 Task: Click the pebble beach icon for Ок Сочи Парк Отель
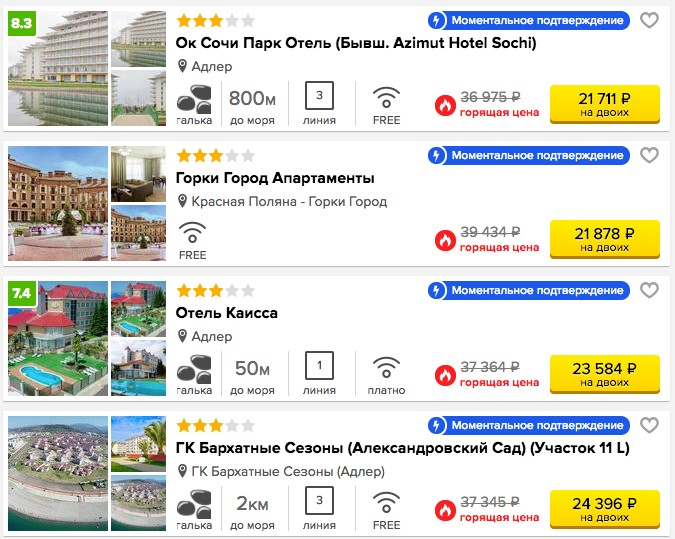194,99
